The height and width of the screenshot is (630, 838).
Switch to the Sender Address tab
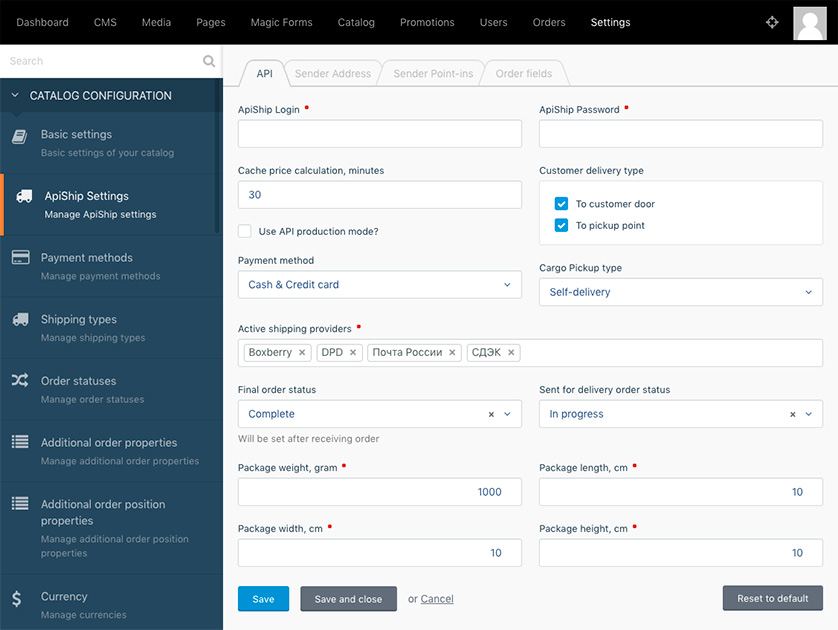pos(333,74)
